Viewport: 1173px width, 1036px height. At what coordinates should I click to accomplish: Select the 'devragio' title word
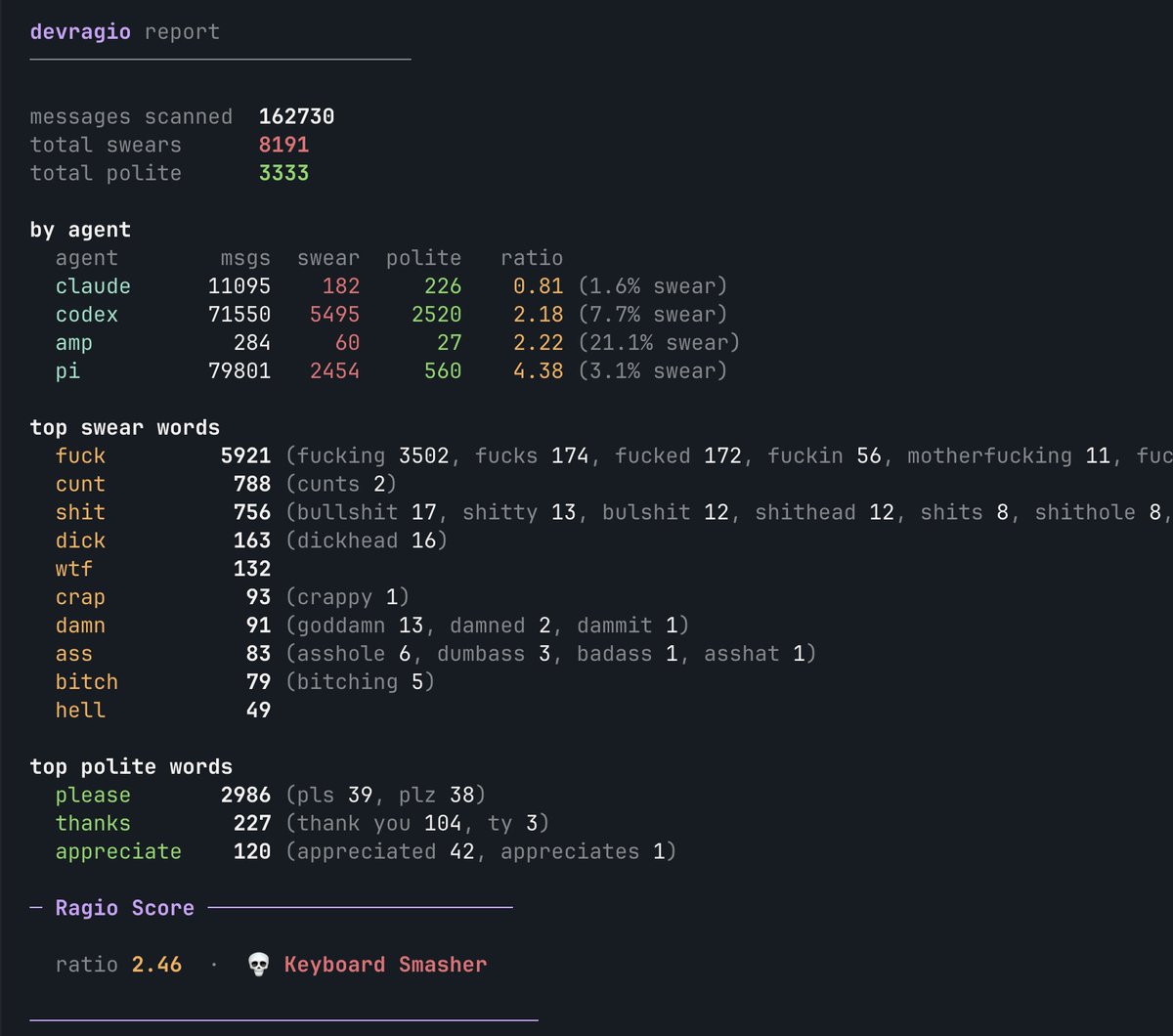pos(80,31)
